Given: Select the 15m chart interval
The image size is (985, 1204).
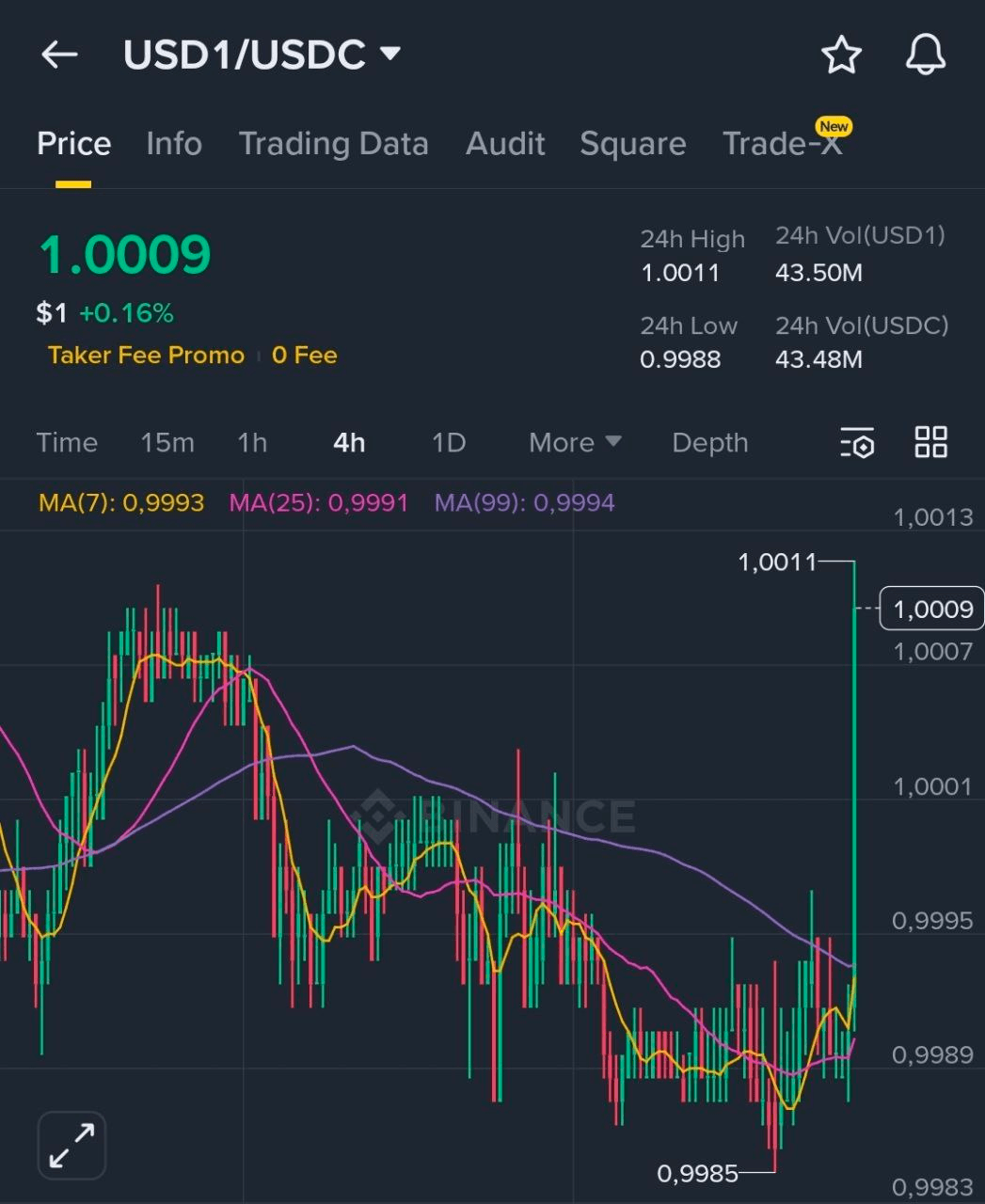Looking at the screenshot, I should 167,442.
